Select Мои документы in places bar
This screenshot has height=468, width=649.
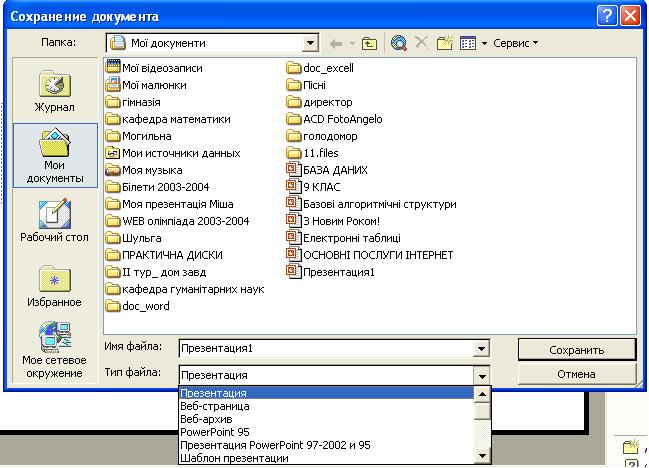pyautogui.click(x=55, y=155)
